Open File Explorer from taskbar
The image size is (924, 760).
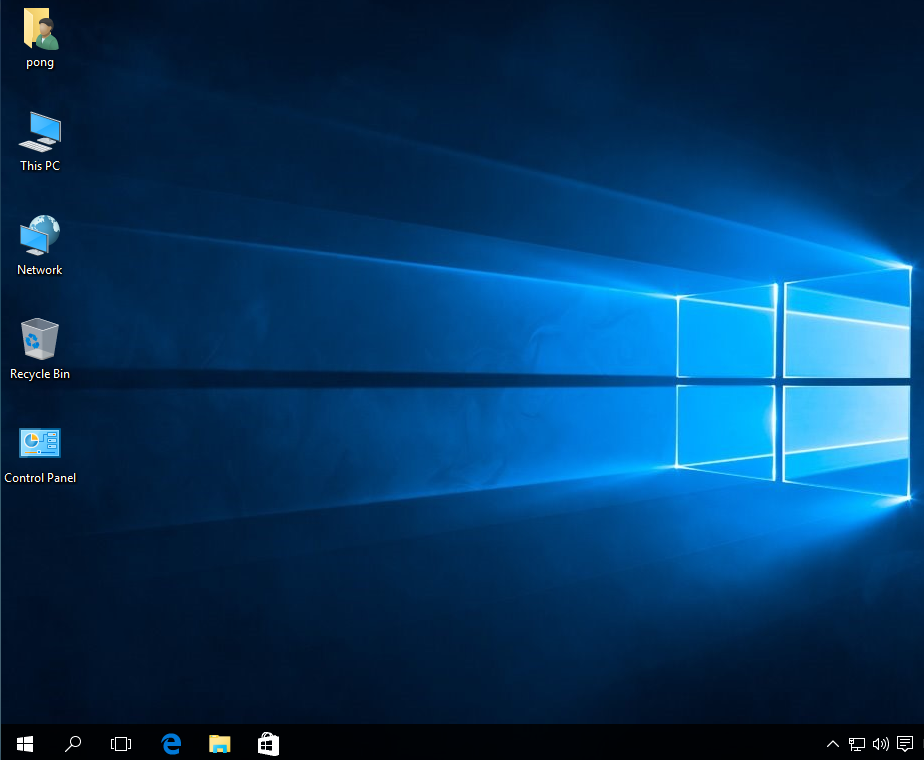220,744
